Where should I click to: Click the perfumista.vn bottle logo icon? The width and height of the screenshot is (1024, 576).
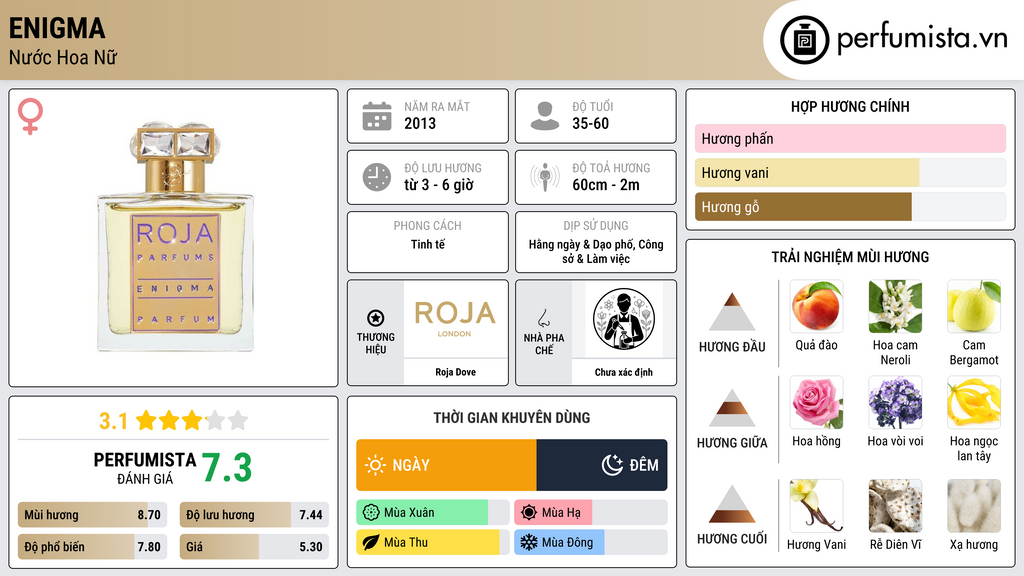804,40
